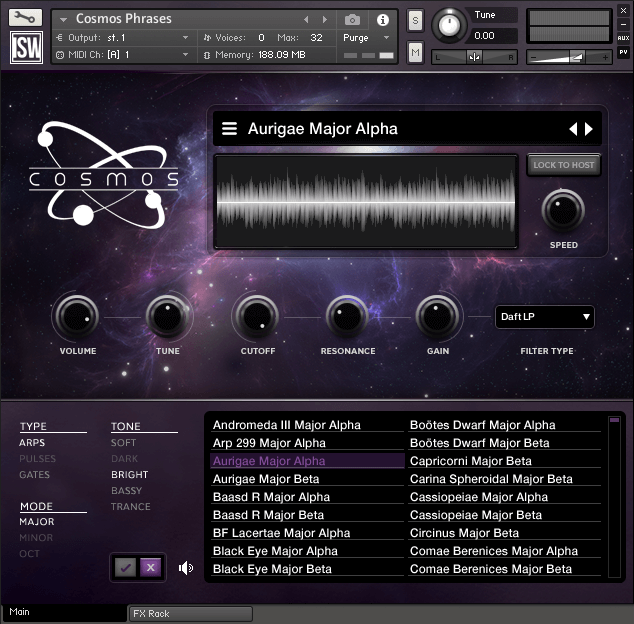Viewport: 634px width, 624px height.
Task: Open the hamburger phrase menu
Action: pyautogui.click(x=229, y=129)
